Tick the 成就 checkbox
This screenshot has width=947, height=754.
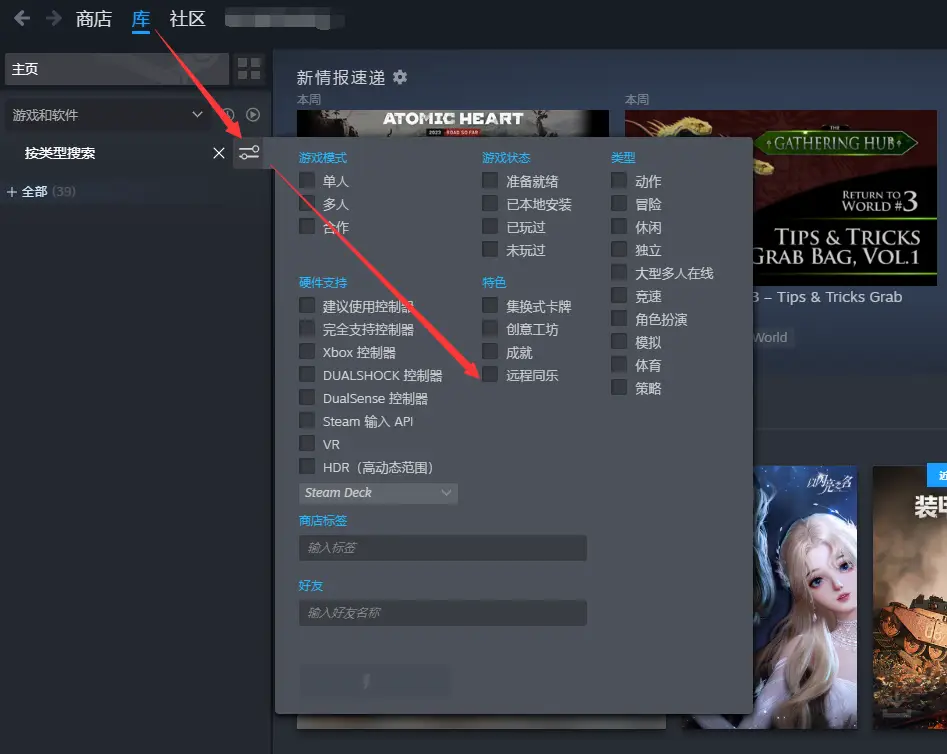click(490, 352)
